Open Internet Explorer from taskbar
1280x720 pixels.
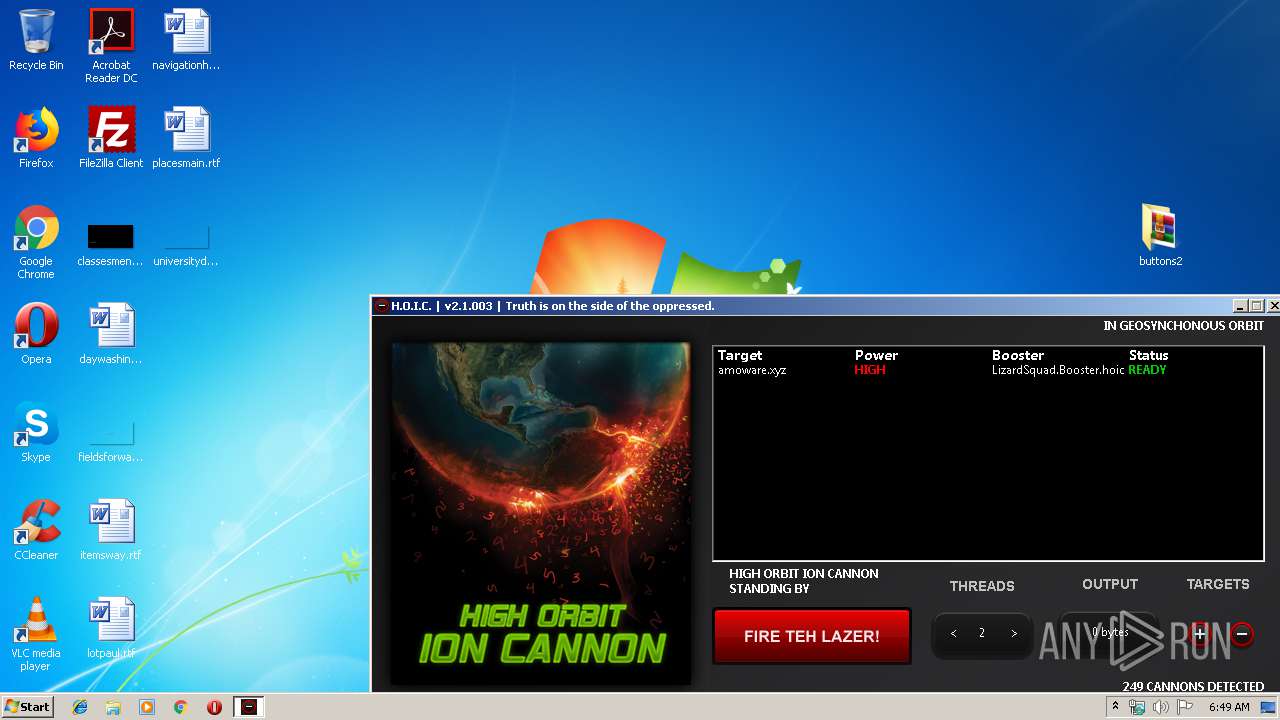[80, 707]
